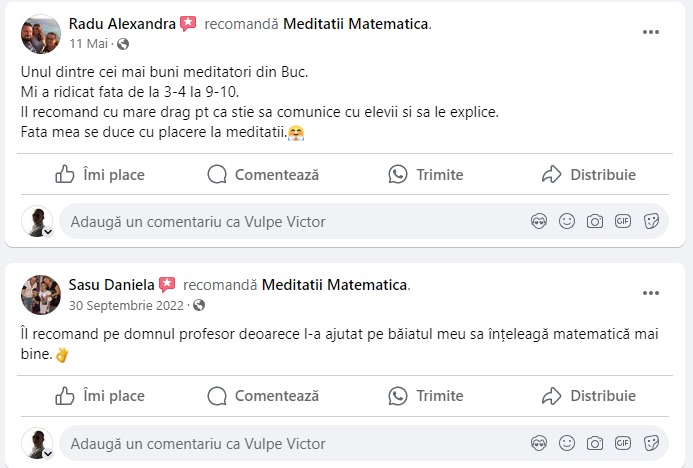Add a GIF to first post's comment
693x468 pixels.
pyautogui.click(x=623, y=221)
